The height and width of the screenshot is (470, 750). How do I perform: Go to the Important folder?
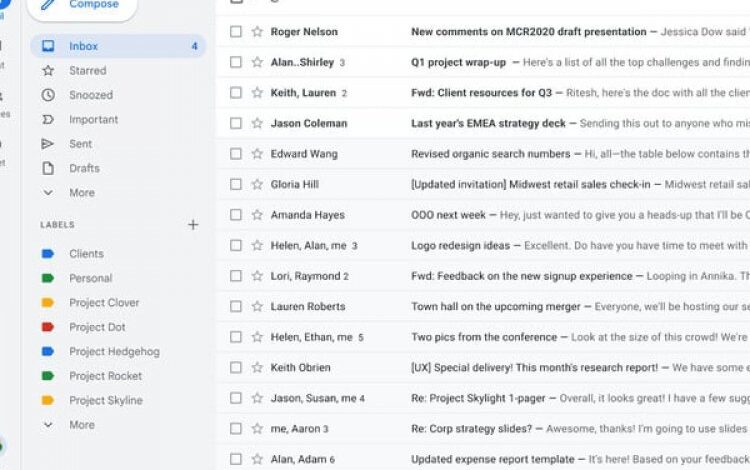click(x=93, y=120)
